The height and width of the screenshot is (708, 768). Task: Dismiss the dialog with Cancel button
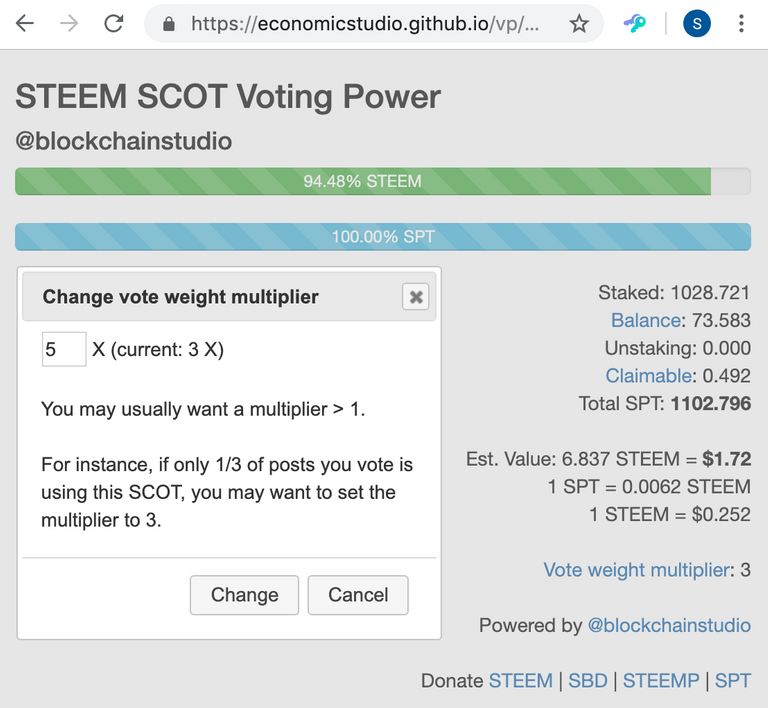[x=358, y=595]
